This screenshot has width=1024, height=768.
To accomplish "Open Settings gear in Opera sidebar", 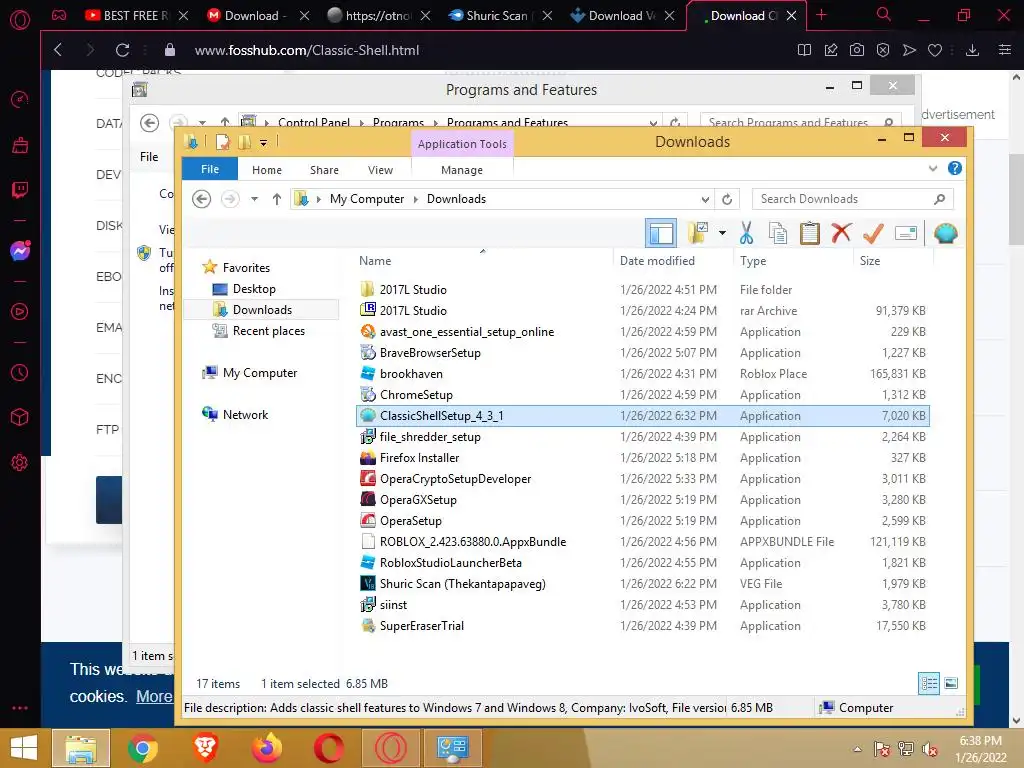I will [x=20, y=462].
